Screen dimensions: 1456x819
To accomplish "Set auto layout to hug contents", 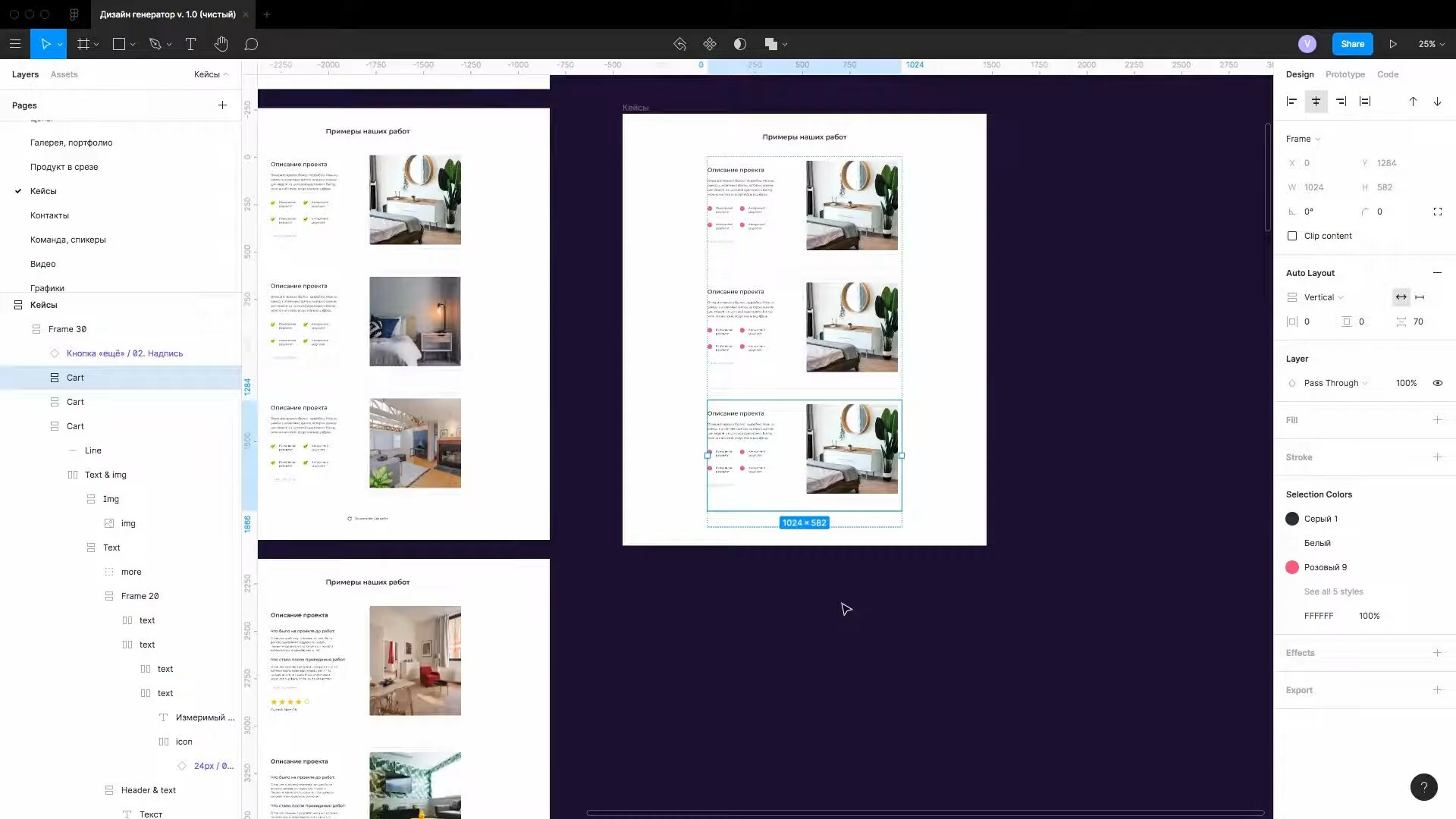I will click(x=1401, y=297).
